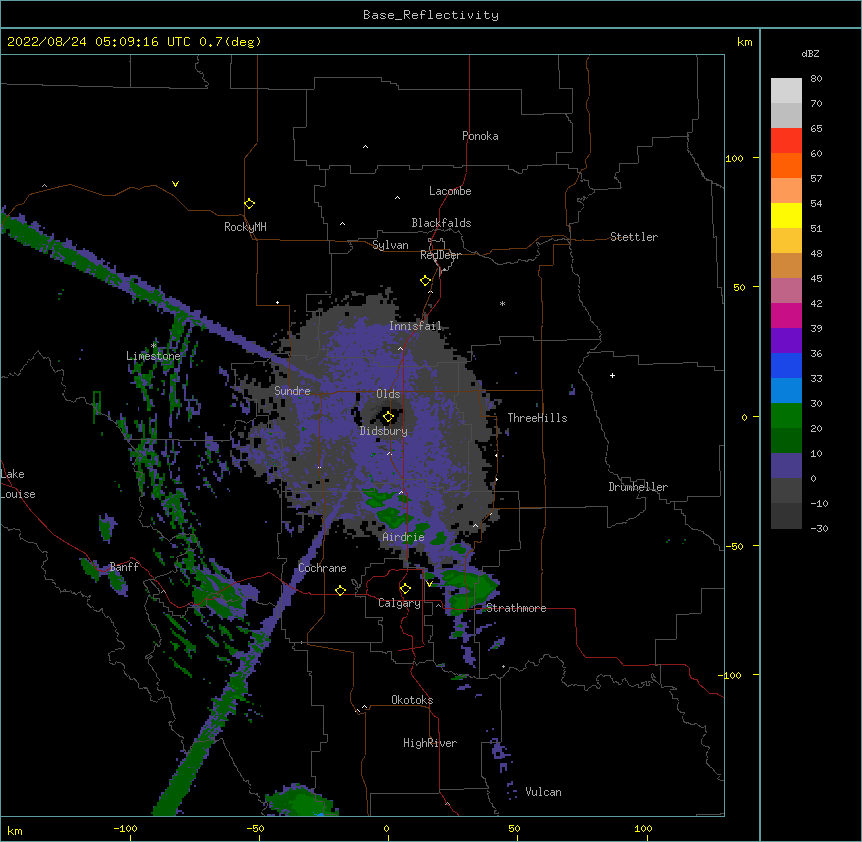862x842 pixels.
Task: Select the bright blue swatch in dBZ legend
Action: (786, 365)
